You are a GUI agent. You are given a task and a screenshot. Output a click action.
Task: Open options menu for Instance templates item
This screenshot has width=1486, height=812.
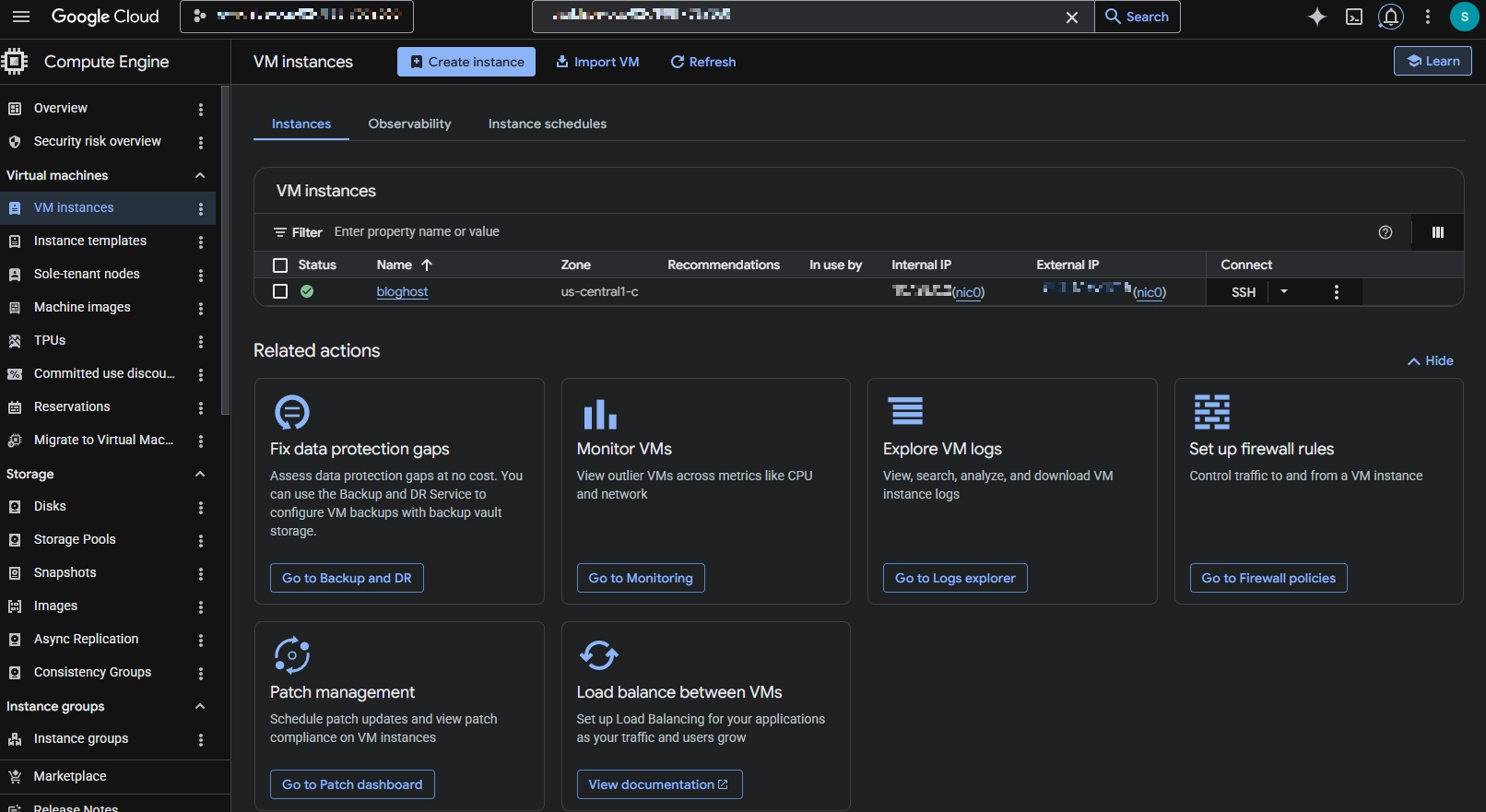click(x=201, y=241)
